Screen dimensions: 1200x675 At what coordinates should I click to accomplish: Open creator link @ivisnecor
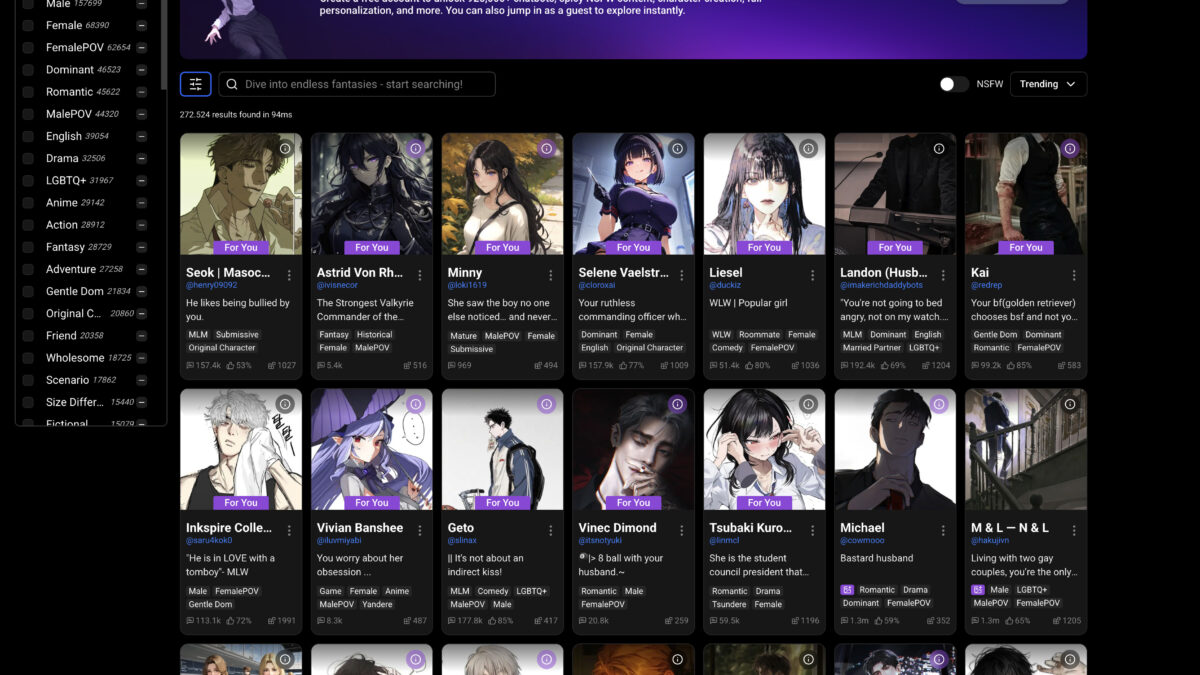click(x=337, y=286)
